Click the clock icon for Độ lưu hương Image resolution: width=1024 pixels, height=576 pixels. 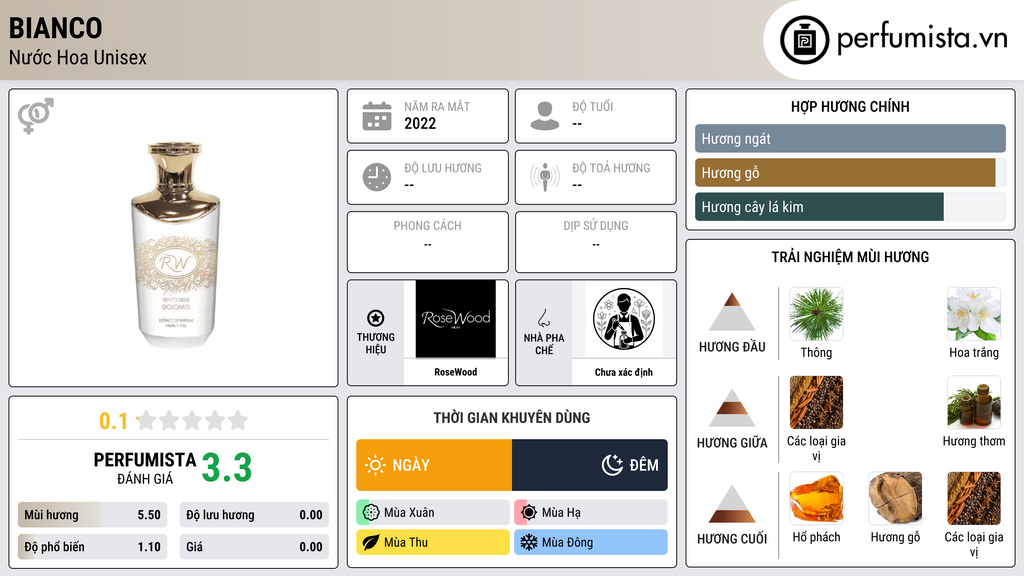pos(377,177)
